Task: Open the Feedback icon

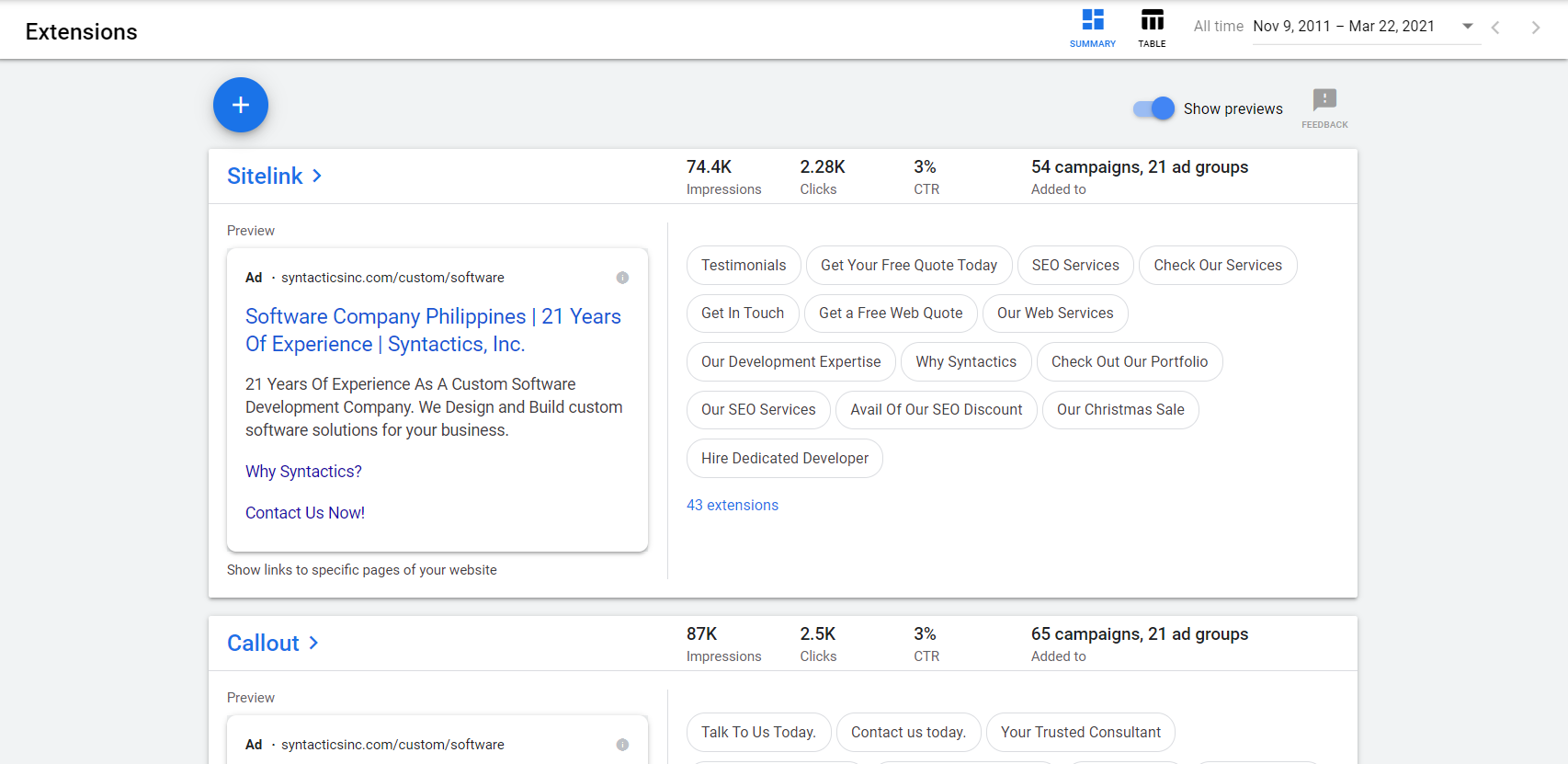Action: tap(1324, 108)
